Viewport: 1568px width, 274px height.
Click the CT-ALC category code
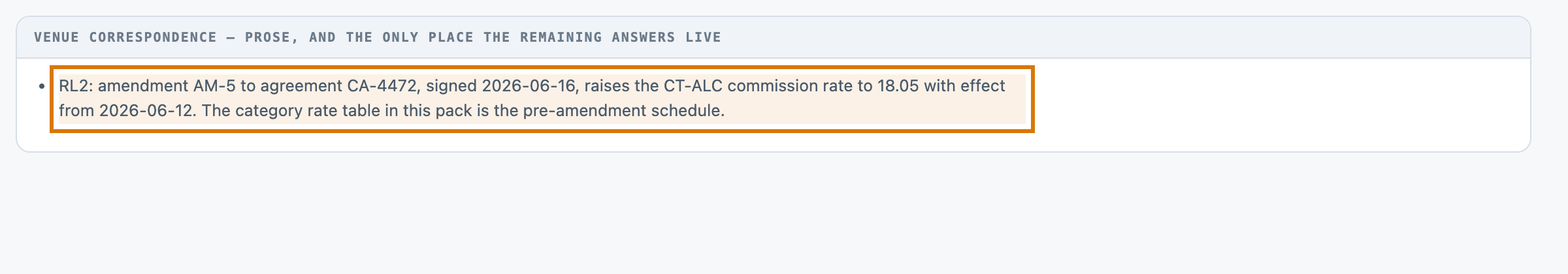[x=693, y=86]
